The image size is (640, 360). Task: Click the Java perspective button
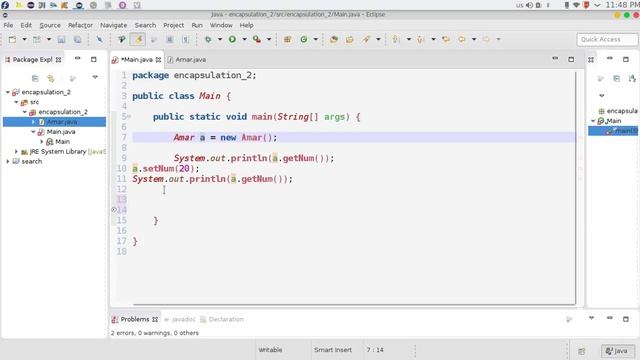617,351
